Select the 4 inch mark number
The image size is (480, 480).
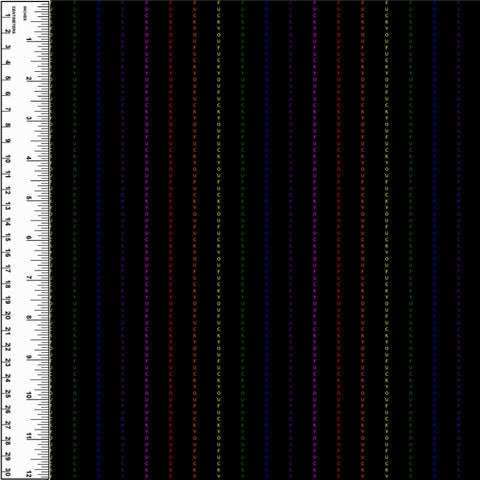point(29,158)
